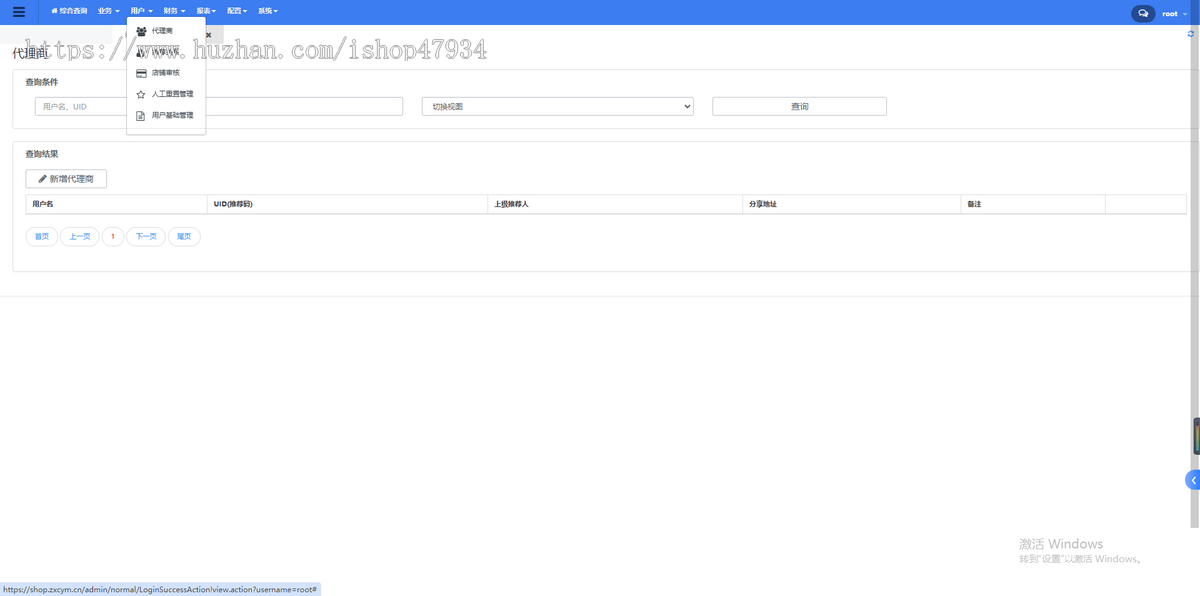Select page number 1
Image resolution: width=1200 pixels, height=596 pixels.
(x=113, y=237)
